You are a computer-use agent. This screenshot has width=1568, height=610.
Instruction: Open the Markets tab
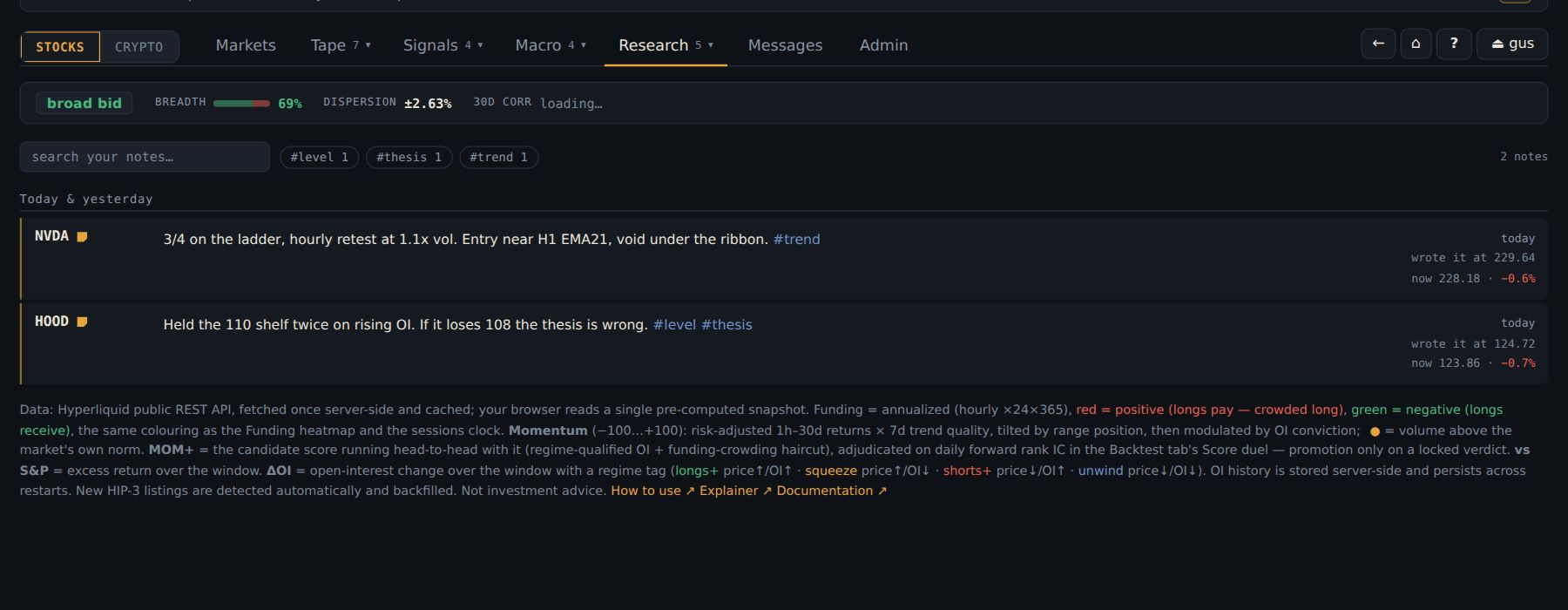point(246,45)
